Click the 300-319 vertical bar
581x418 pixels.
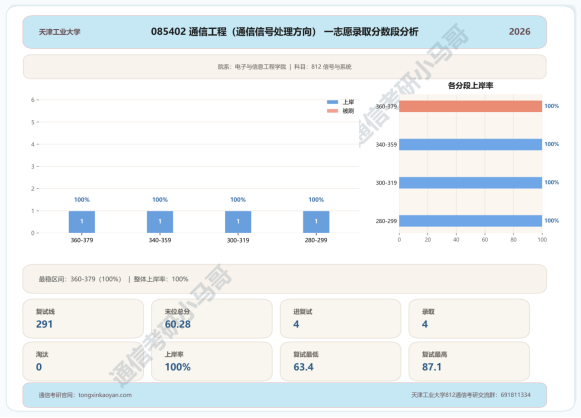(238, 222)
